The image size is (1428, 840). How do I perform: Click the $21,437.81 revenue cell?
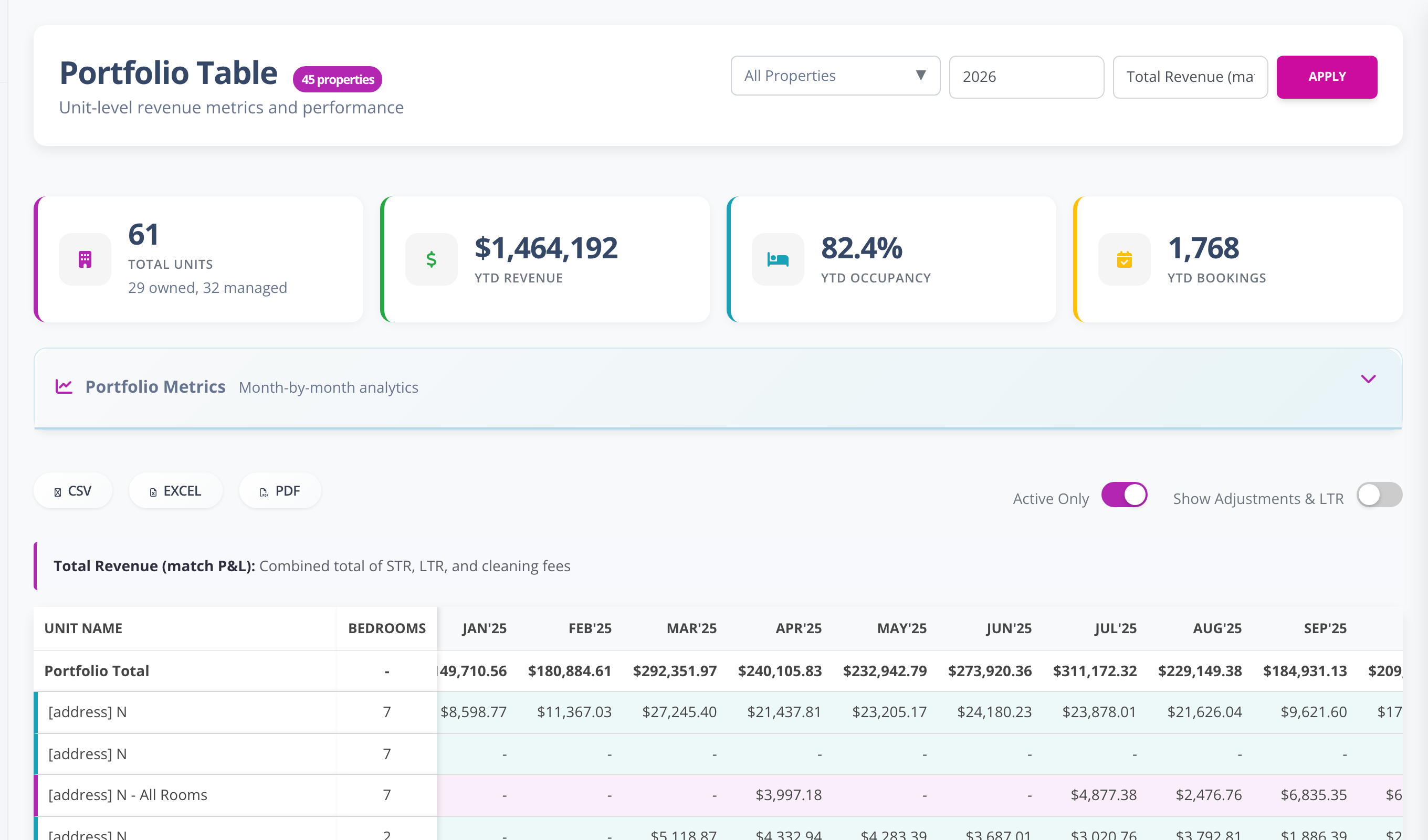[x=784, y=712]
